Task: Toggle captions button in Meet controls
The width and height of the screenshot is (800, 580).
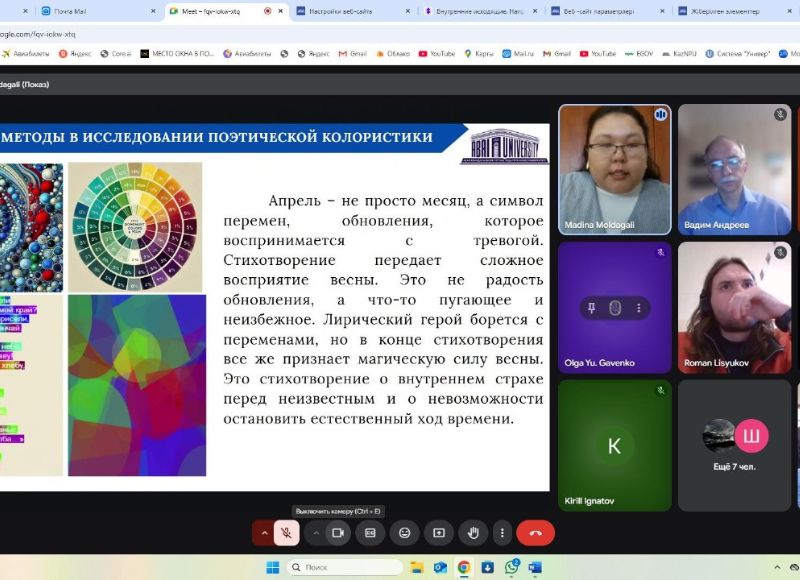Action: tap(370, 533)
